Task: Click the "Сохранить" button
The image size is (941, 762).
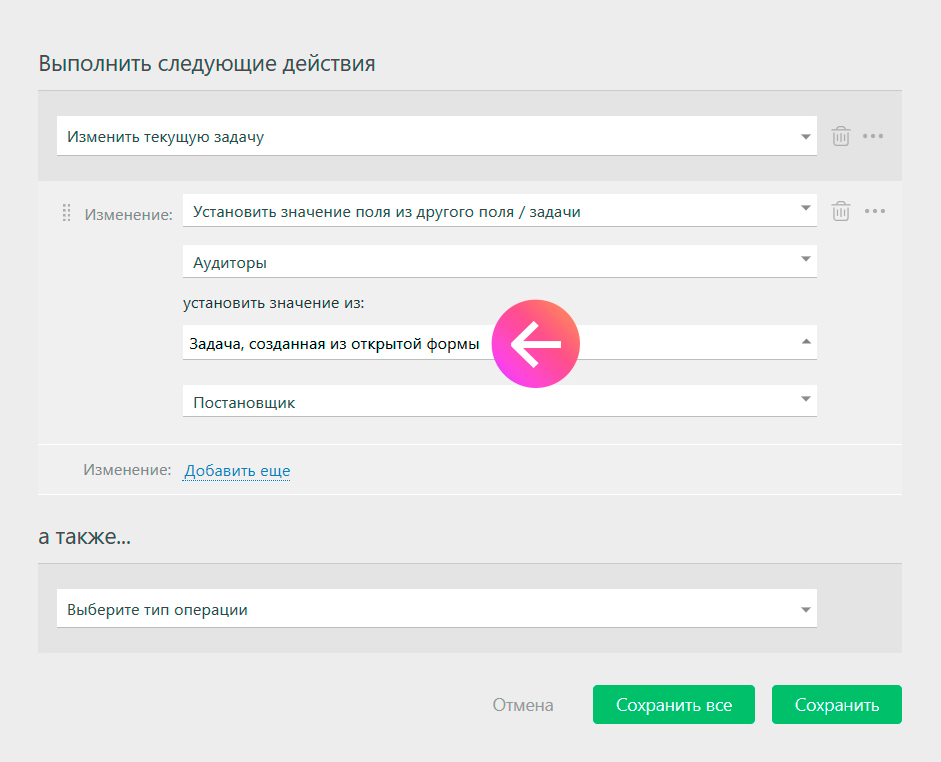Action: [x=837, y=705]
